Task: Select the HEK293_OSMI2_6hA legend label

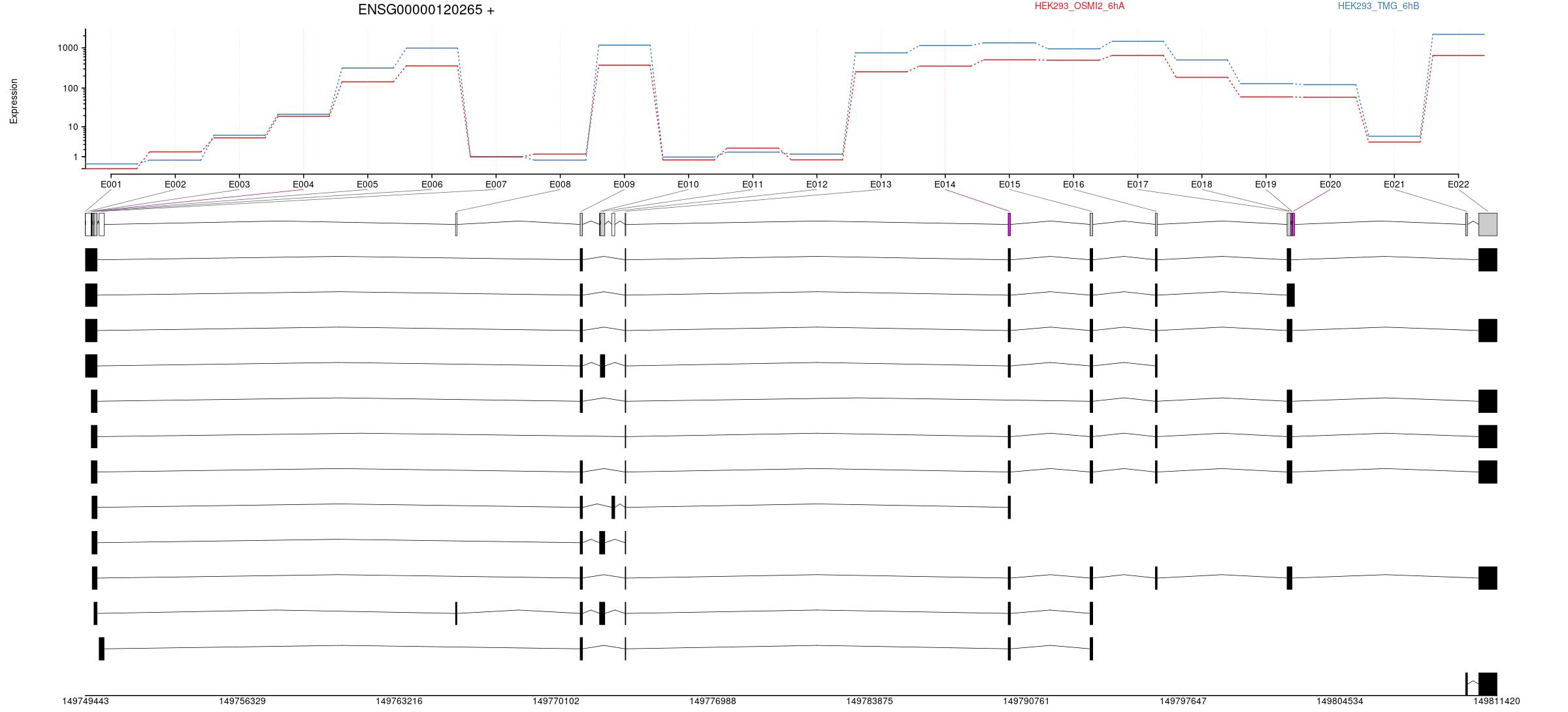Action: pos(1079,6)
